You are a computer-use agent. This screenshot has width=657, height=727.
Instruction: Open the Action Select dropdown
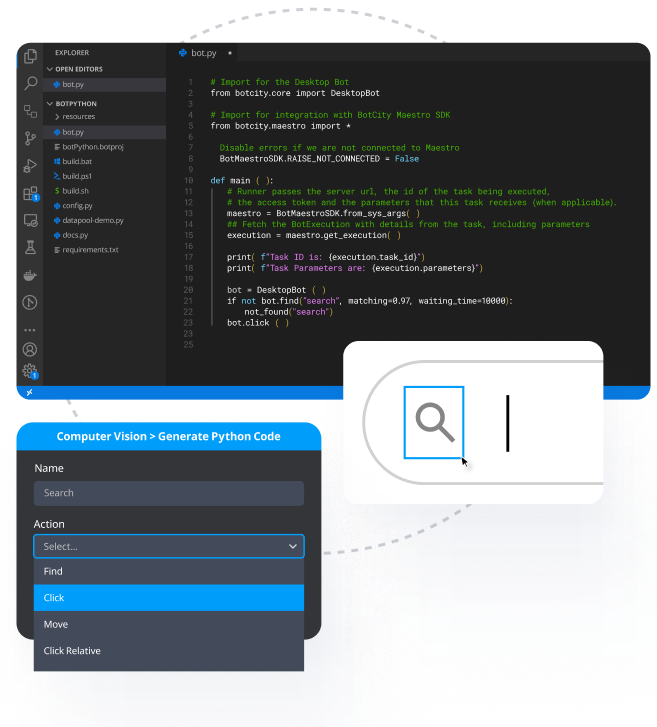(168, 546)
